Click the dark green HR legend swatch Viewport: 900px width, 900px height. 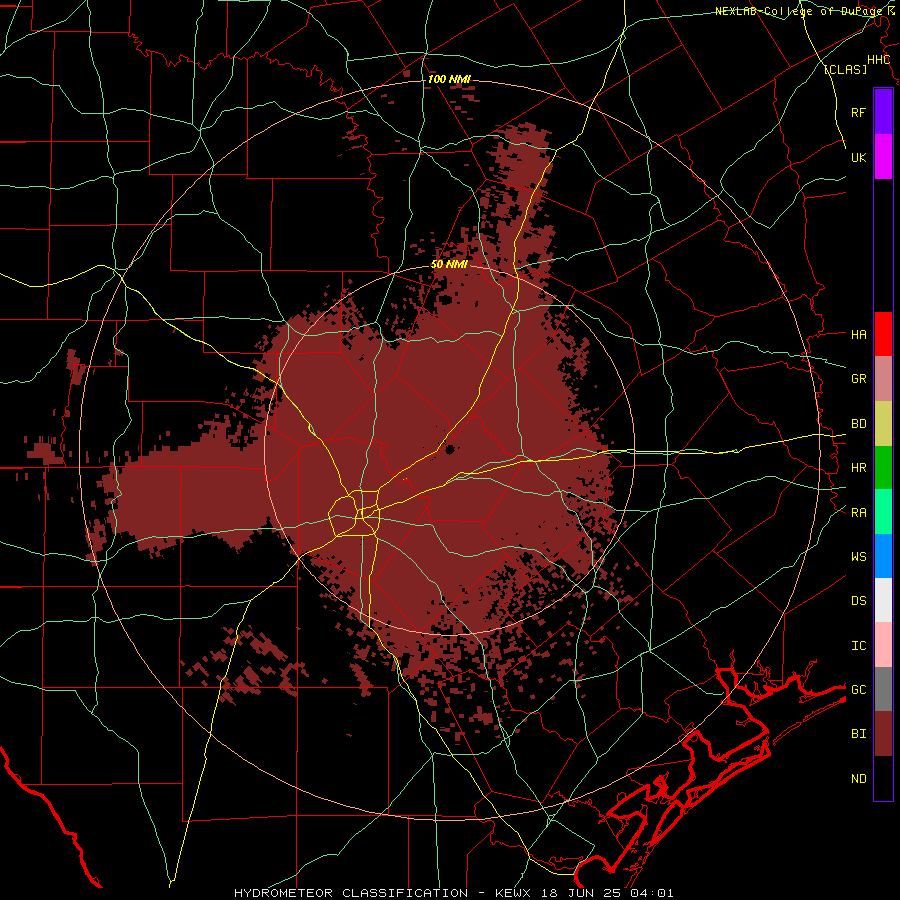coord(883,468)
